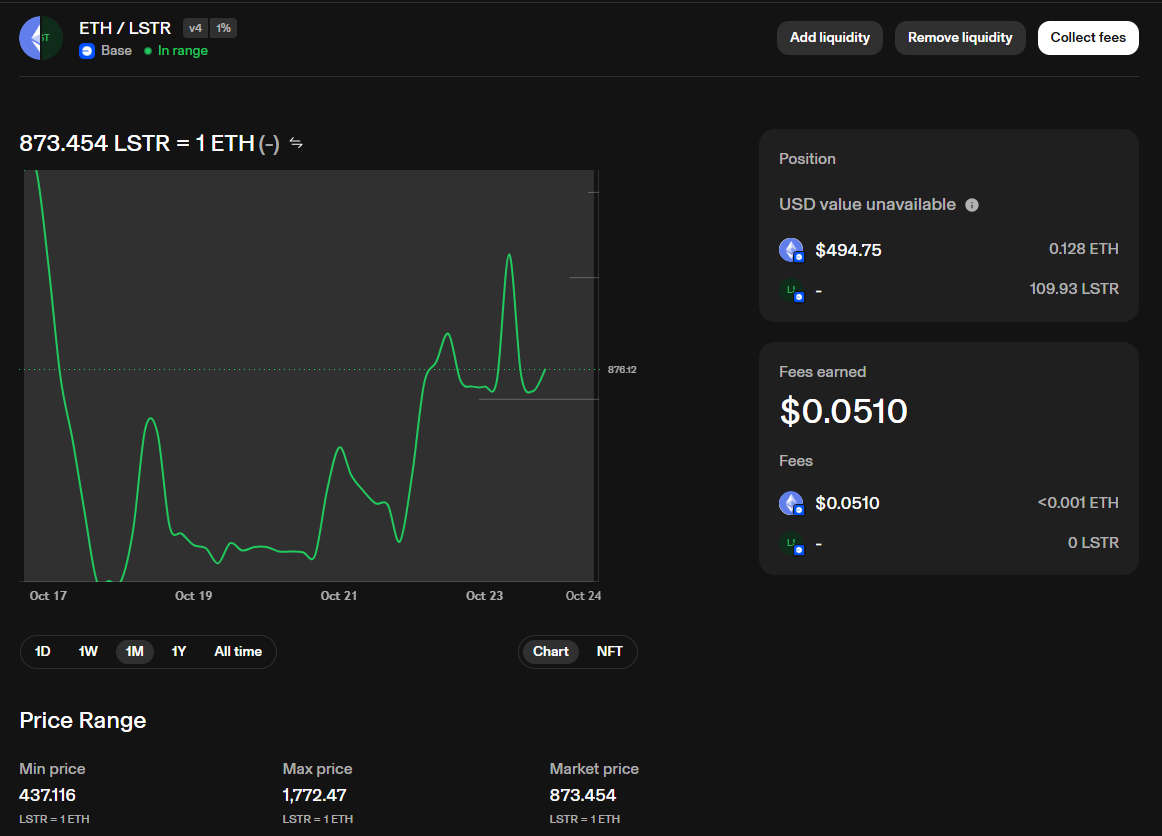
Task: Select the 1M time range
Action: point(134,652)
